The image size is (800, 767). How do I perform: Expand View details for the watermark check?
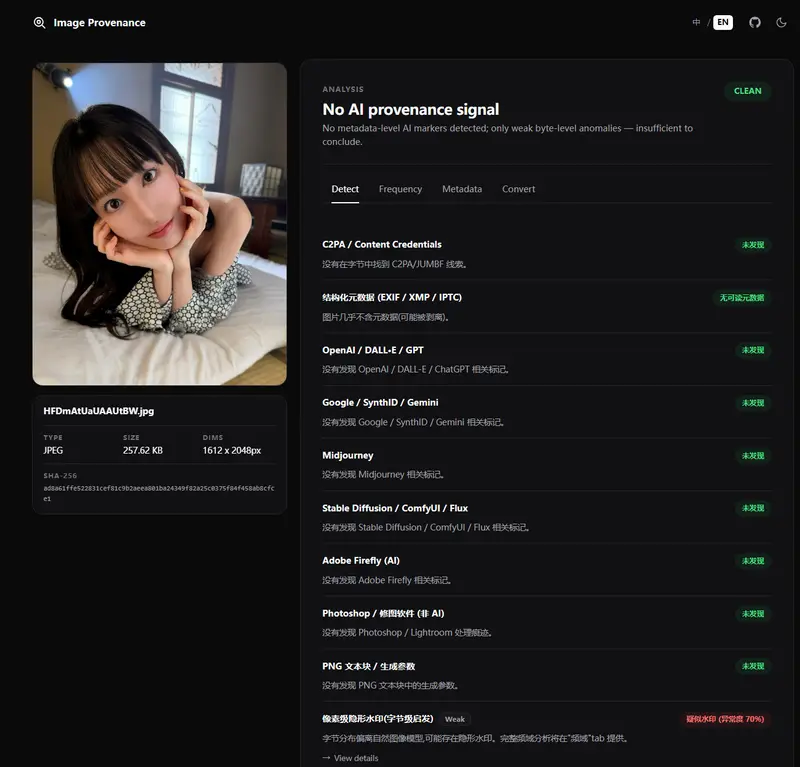pyautogui.click(x=351, y=758)
